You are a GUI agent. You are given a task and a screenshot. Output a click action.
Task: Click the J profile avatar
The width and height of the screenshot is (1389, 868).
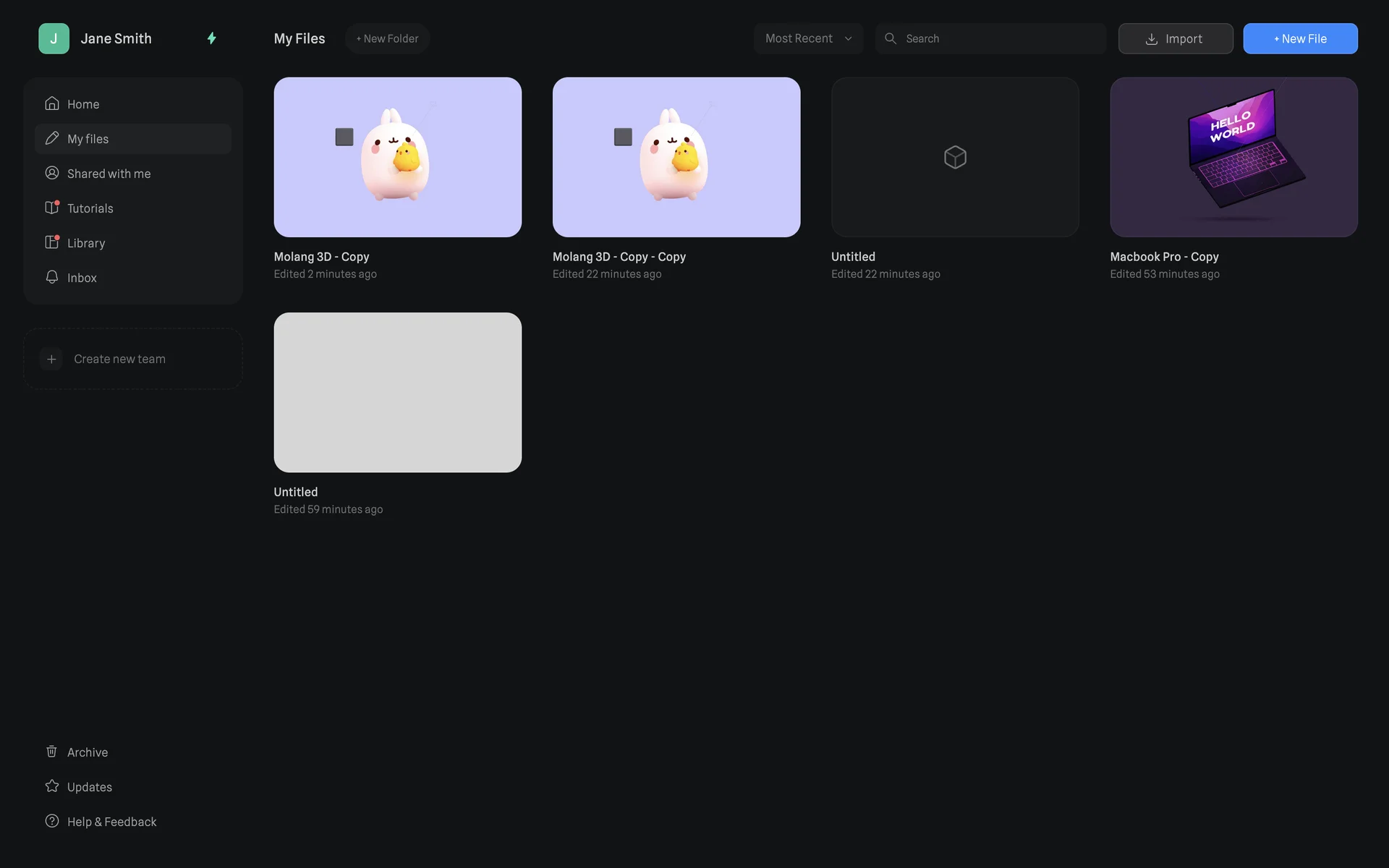pyautogui.click(x=54, y=38)
